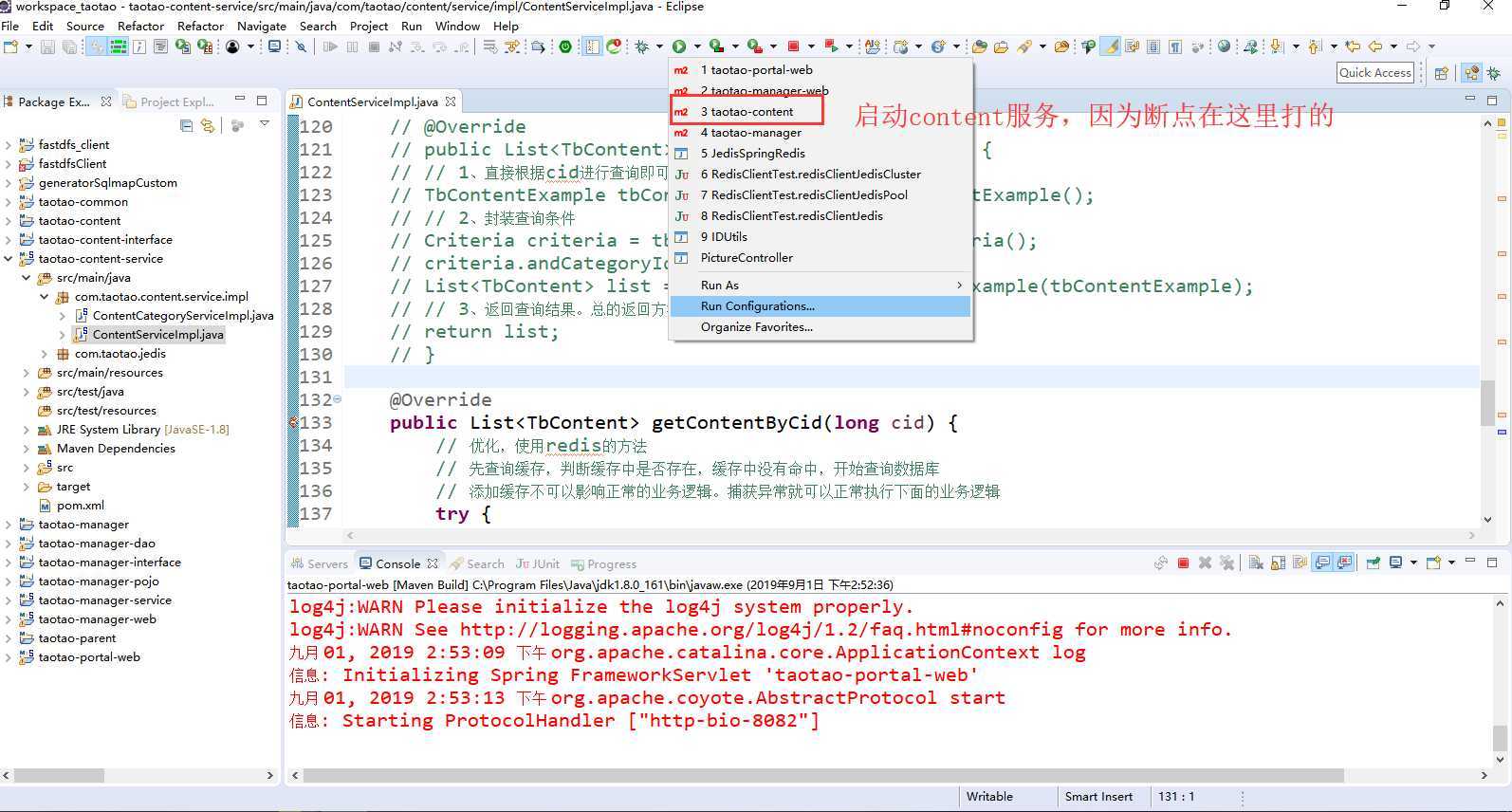Select 1 taotao-portal-web run entry

click(x=821, y=69)
